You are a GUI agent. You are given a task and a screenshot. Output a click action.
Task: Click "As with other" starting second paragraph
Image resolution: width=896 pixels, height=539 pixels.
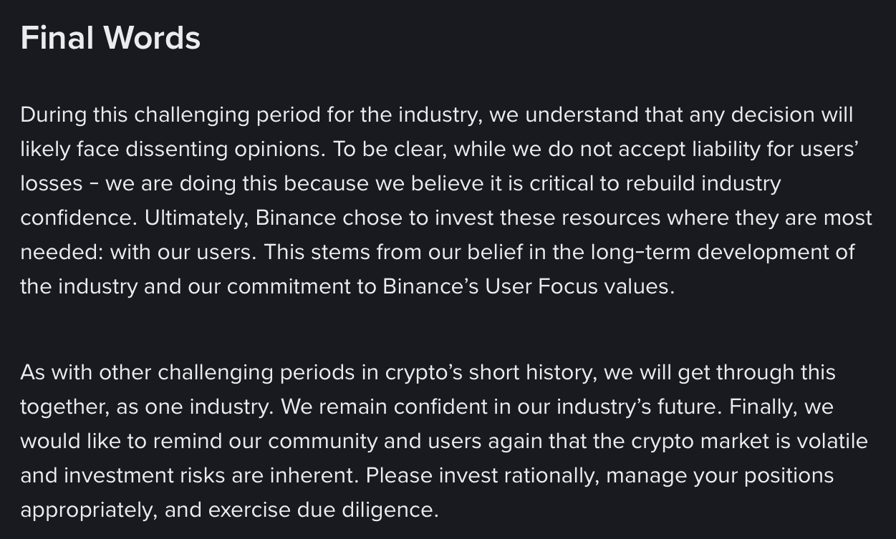(x=85, y=373)
